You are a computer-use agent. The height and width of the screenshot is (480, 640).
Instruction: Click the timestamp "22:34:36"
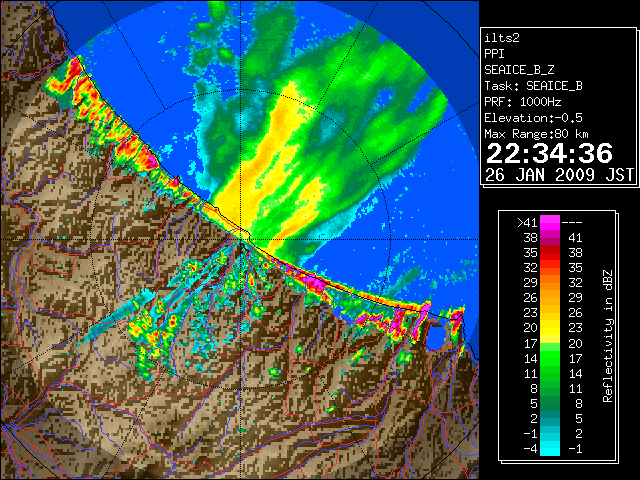point(549,153)
